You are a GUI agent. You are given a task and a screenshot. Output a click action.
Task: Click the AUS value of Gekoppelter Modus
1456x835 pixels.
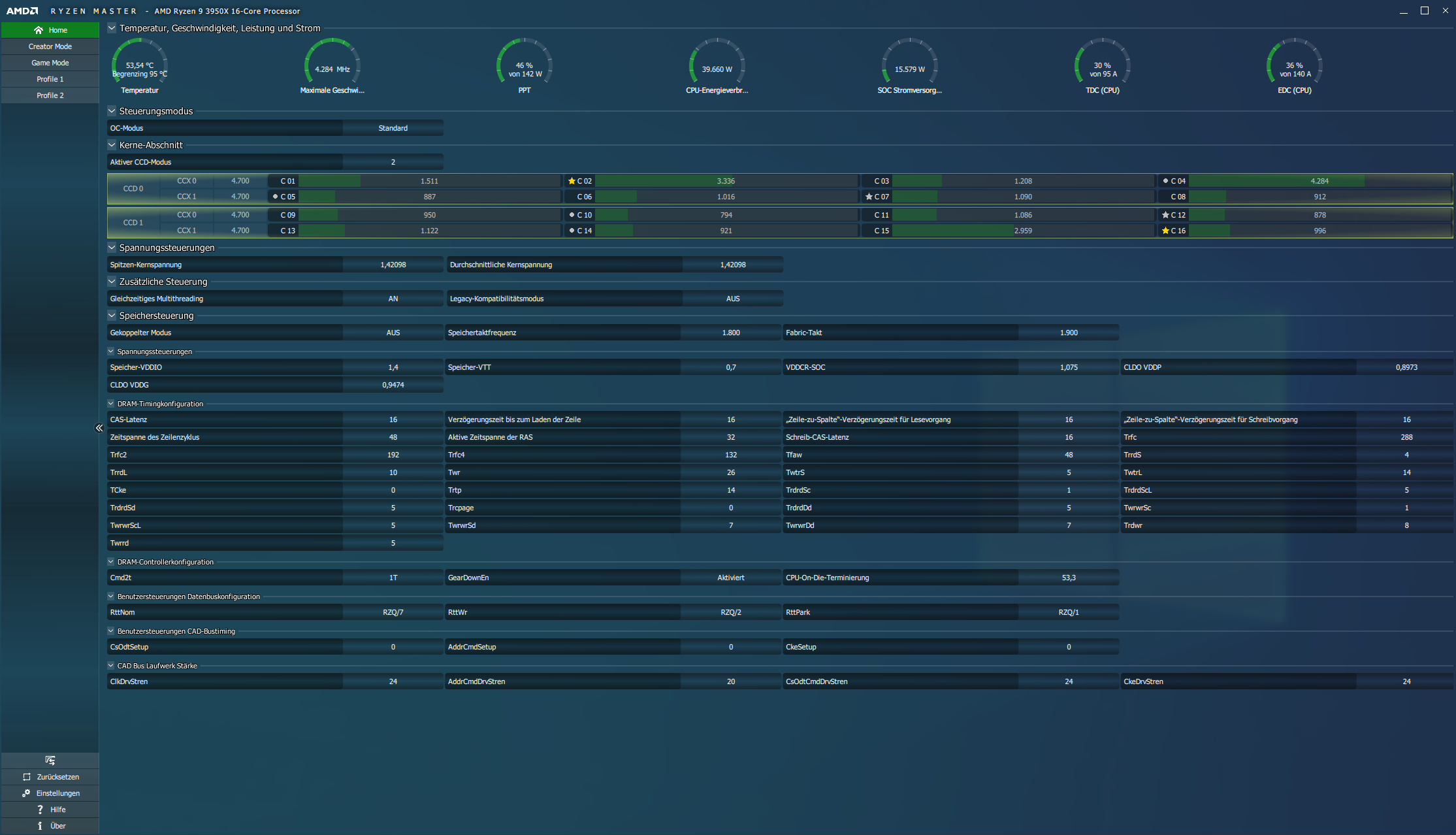[x=393, y=333]
